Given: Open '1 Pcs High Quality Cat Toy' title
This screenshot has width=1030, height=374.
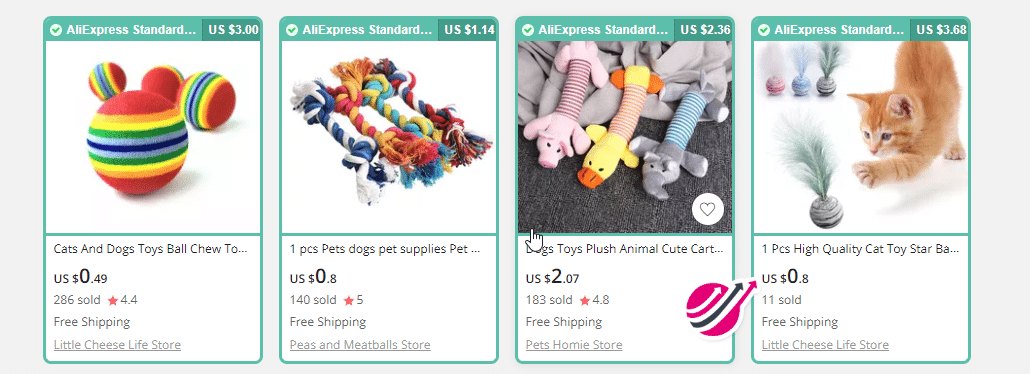Looking at the screenshot, I should click(861, 250).
